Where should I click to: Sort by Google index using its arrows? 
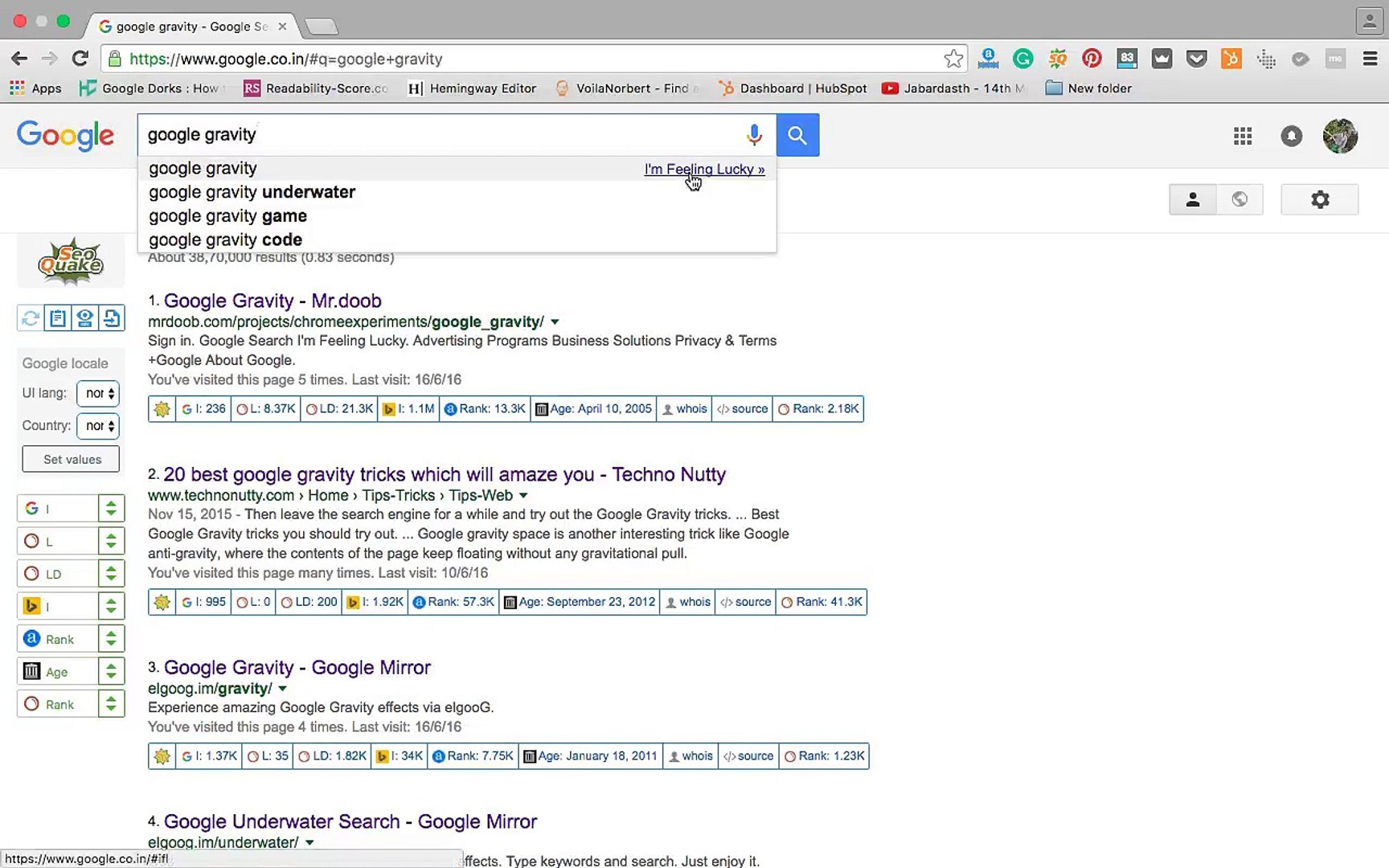click(111, 509)
